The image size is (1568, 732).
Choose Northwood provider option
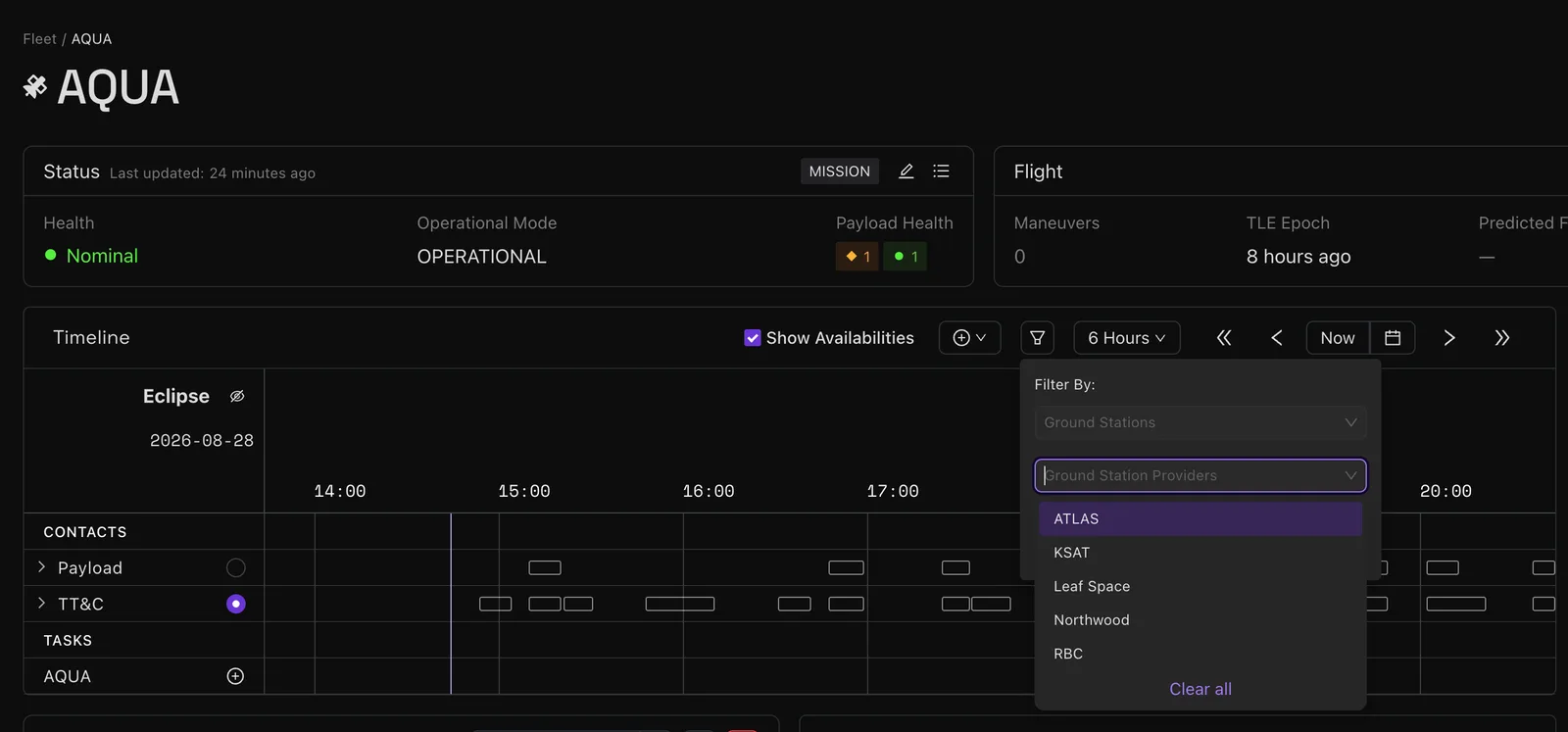[1200, 620]
